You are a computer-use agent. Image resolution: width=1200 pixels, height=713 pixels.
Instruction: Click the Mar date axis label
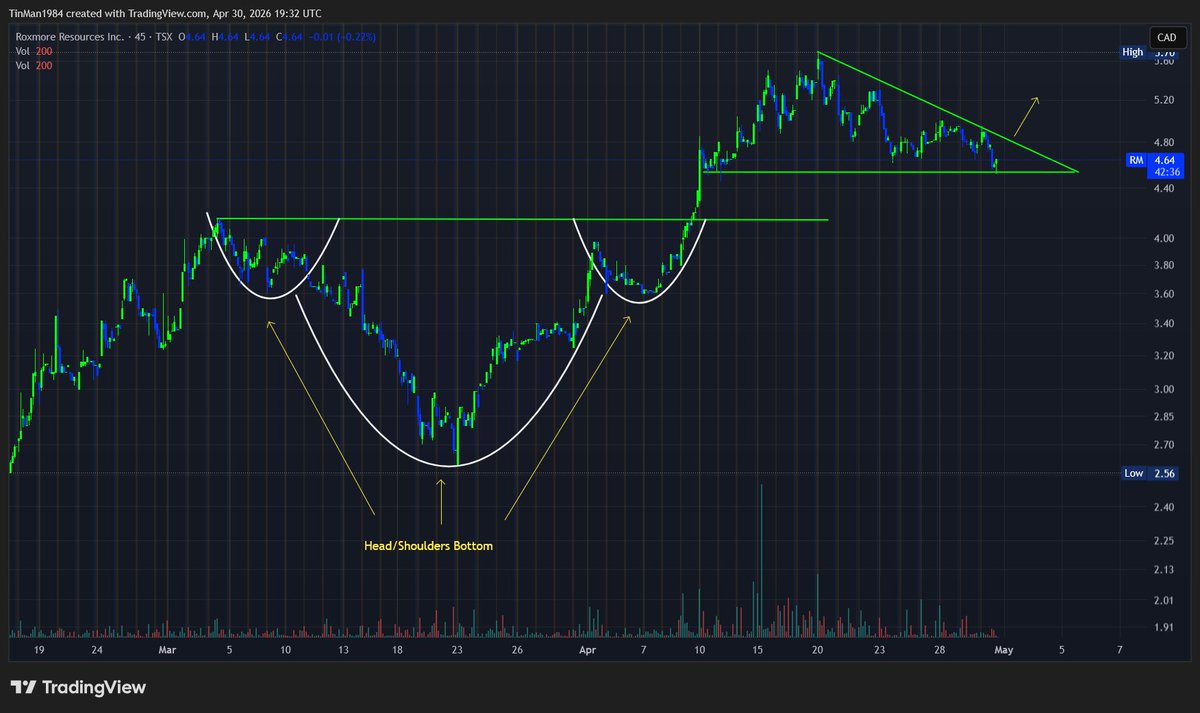pos(167,650)
